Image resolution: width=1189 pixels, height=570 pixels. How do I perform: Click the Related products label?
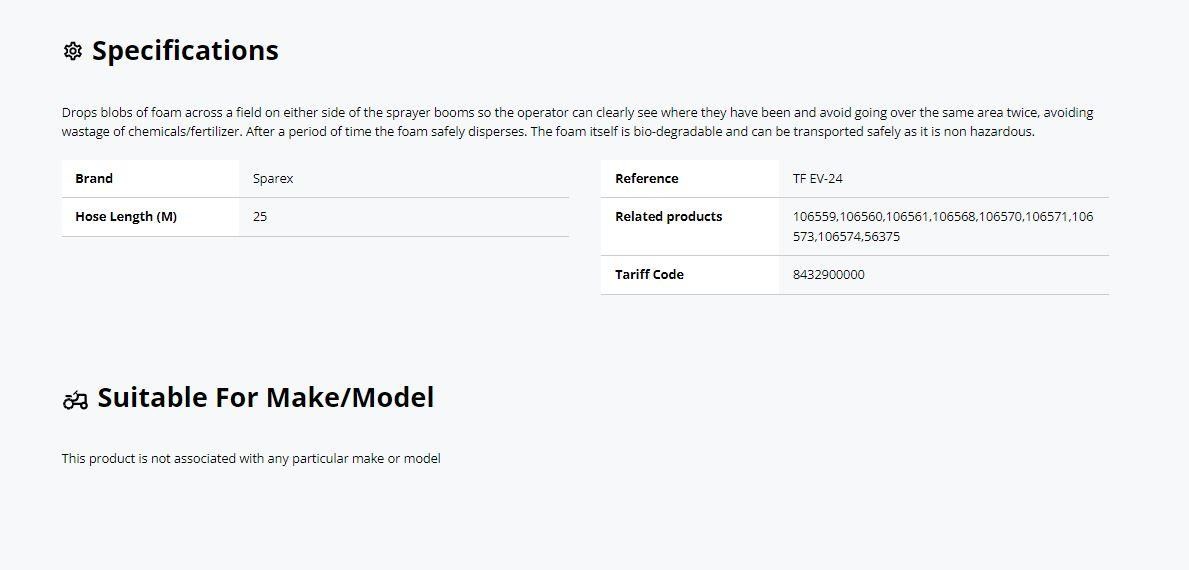coord(668,217)
